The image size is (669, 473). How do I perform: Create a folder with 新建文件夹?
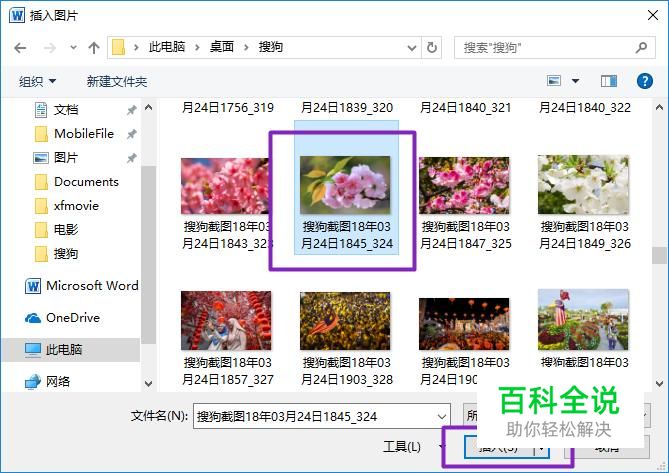click(116, 81)
